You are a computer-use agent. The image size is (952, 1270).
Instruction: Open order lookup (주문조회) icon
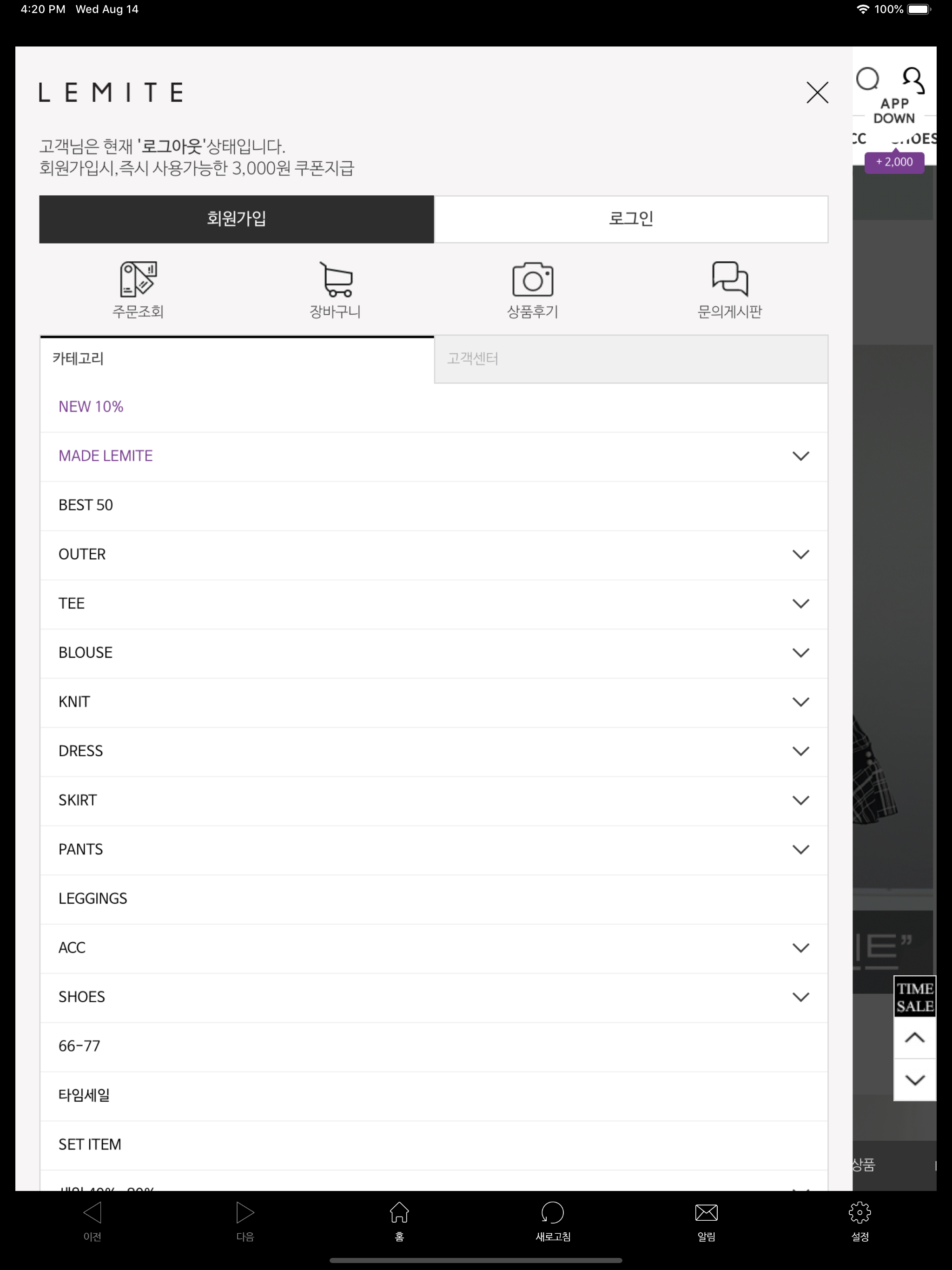pos(139,279)
